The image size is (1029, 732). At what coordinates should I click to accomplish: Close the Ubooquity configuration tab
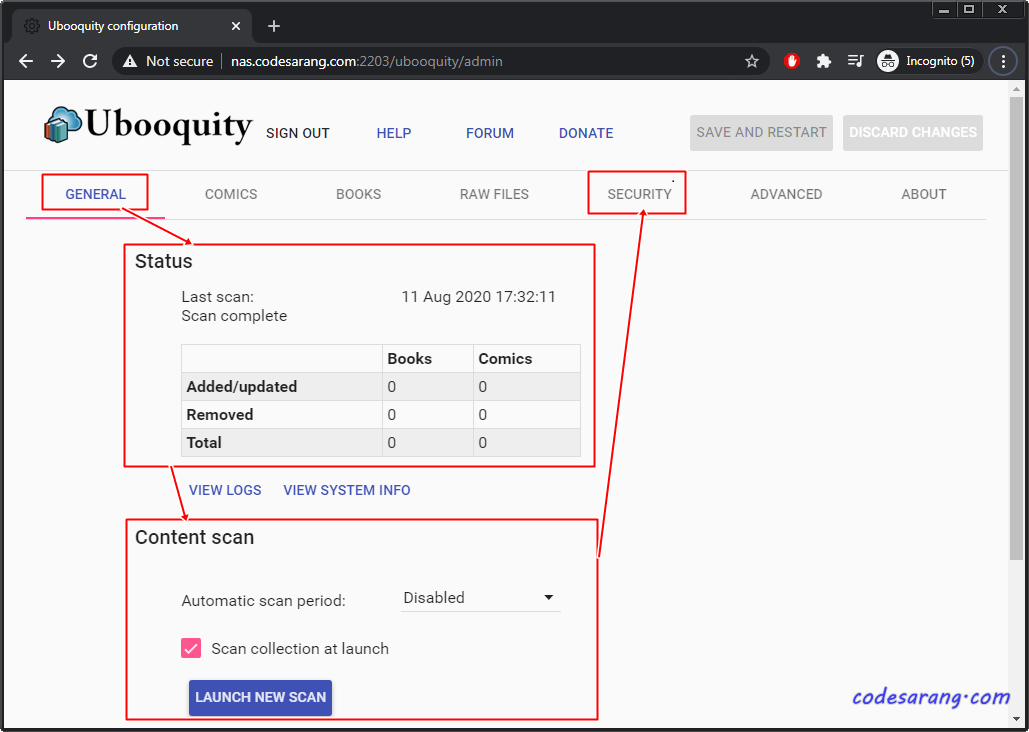coord(236,26)
